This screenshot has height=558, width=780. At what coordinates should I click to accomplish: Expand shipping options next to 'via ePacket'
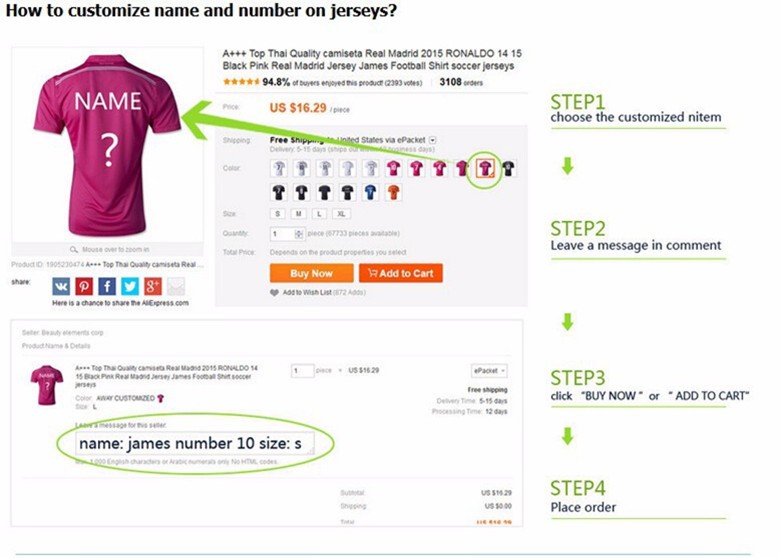(432, 140)
